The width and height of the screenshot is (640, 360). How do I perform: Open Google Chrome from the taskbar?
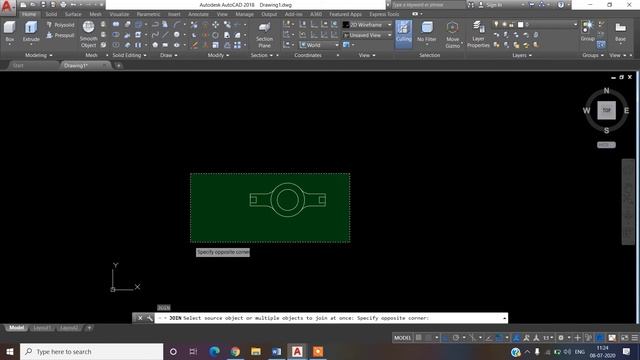click(235, 351)
